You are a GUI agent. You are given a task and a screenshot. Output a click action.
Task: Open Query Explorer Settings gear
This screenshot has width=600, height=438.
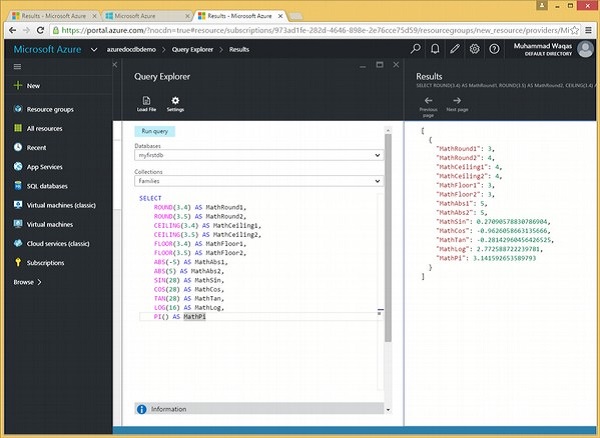(x=176, y=100)
